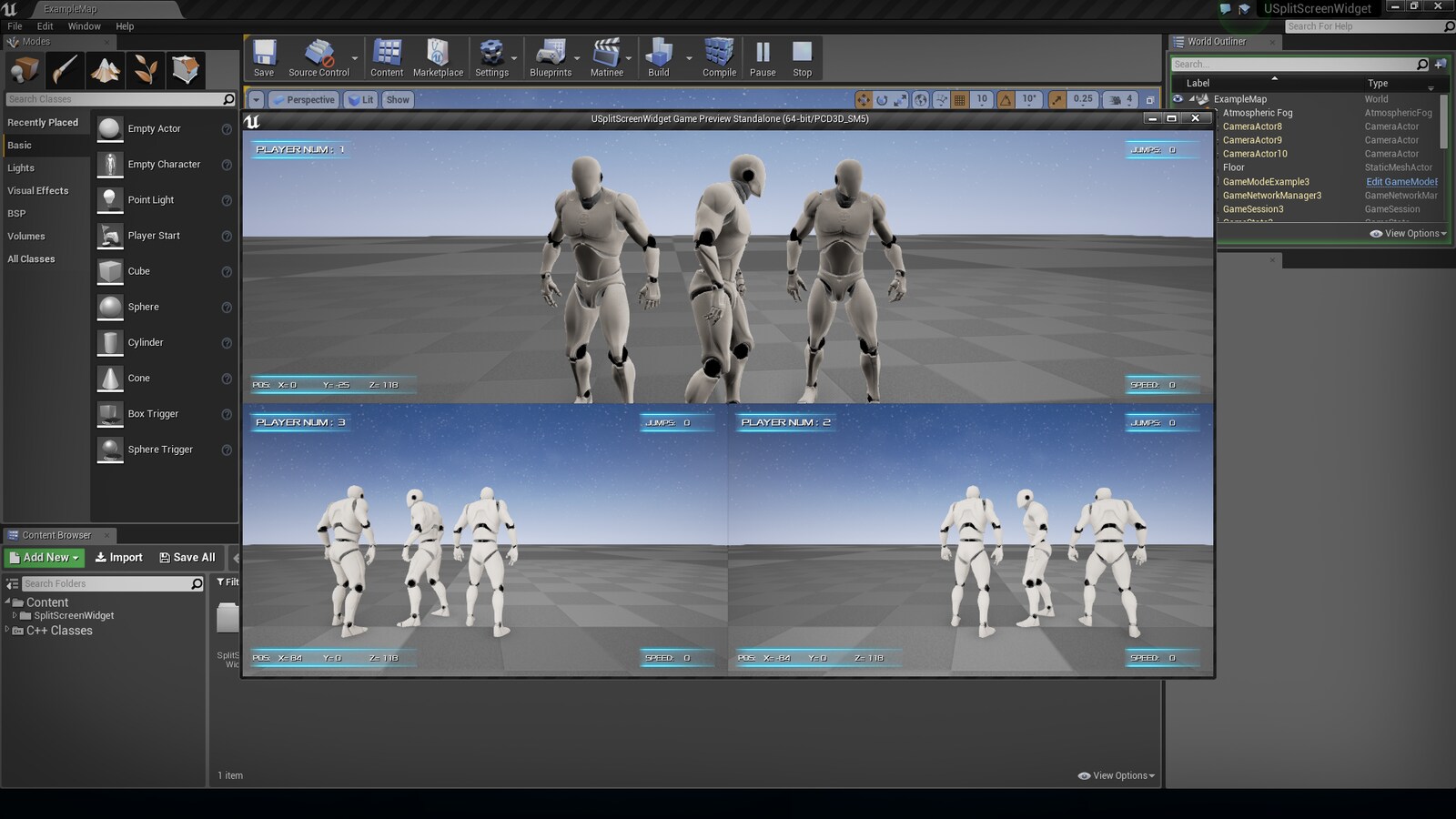Select the Lights category tab
The width and height of the screenshot is (1456, 819).
click(21, 168)
